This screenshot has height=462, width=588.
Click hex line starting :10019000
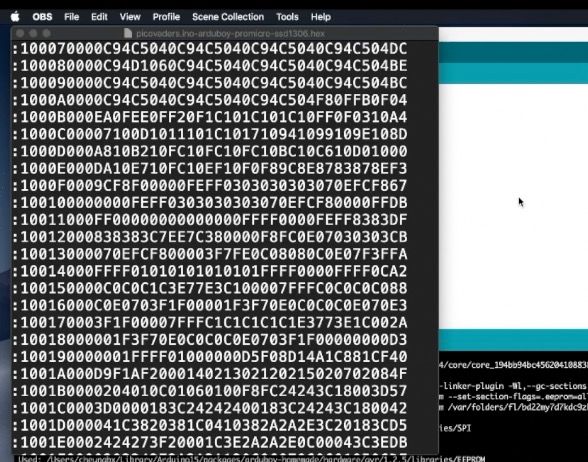(210, 357)
